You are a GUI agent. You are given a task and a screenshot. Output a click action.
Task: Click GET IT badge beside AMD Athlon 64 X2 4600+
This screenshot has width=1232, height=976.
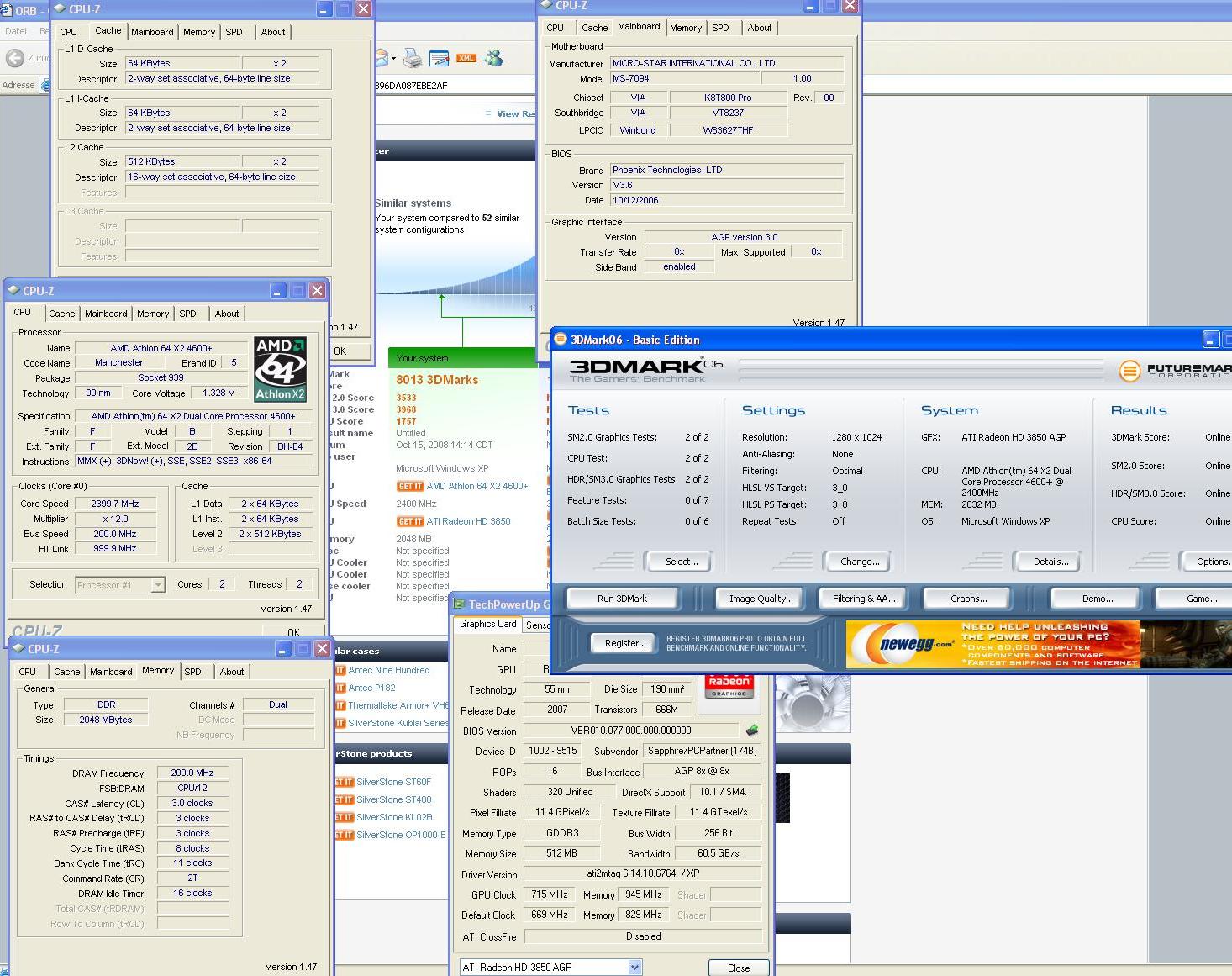(409, 486)
